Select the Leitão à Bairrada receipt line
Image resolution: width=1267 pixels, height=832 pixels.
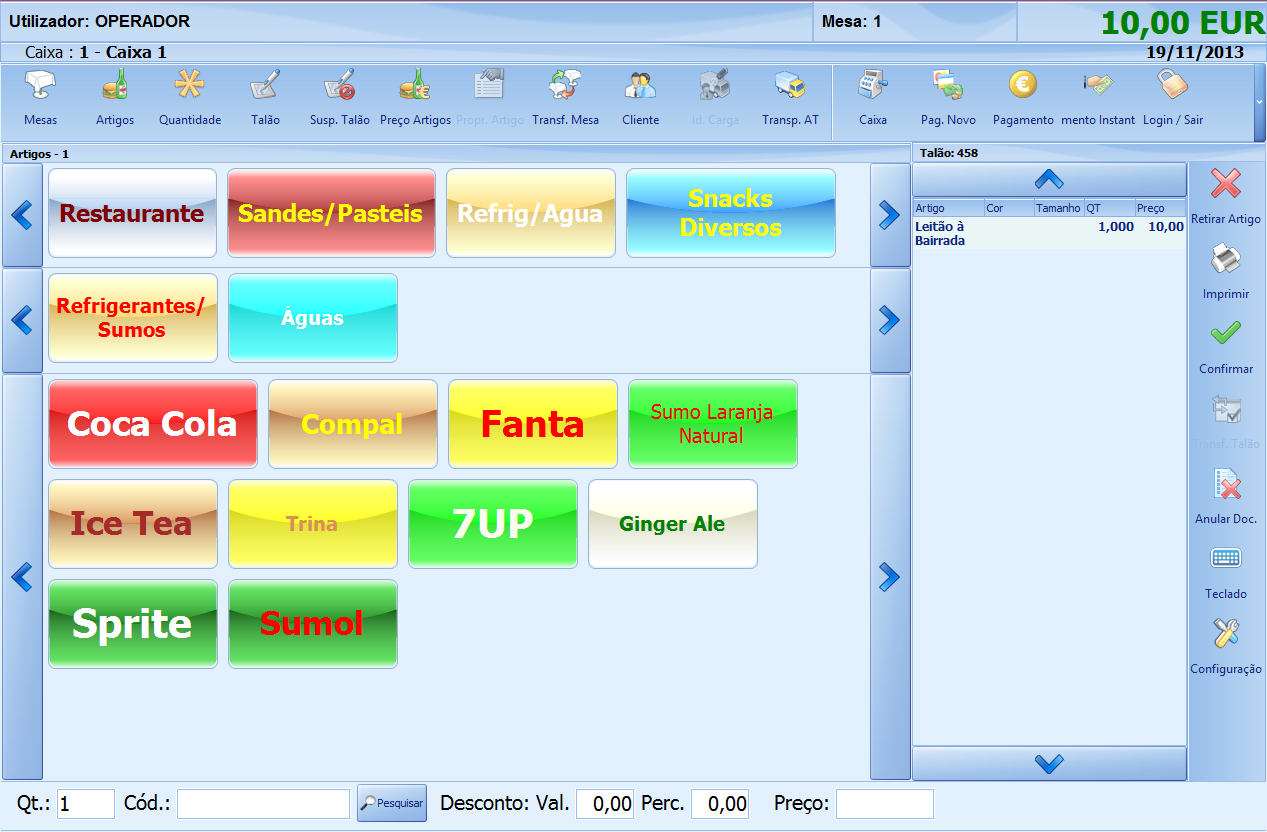click(1049, 233)
